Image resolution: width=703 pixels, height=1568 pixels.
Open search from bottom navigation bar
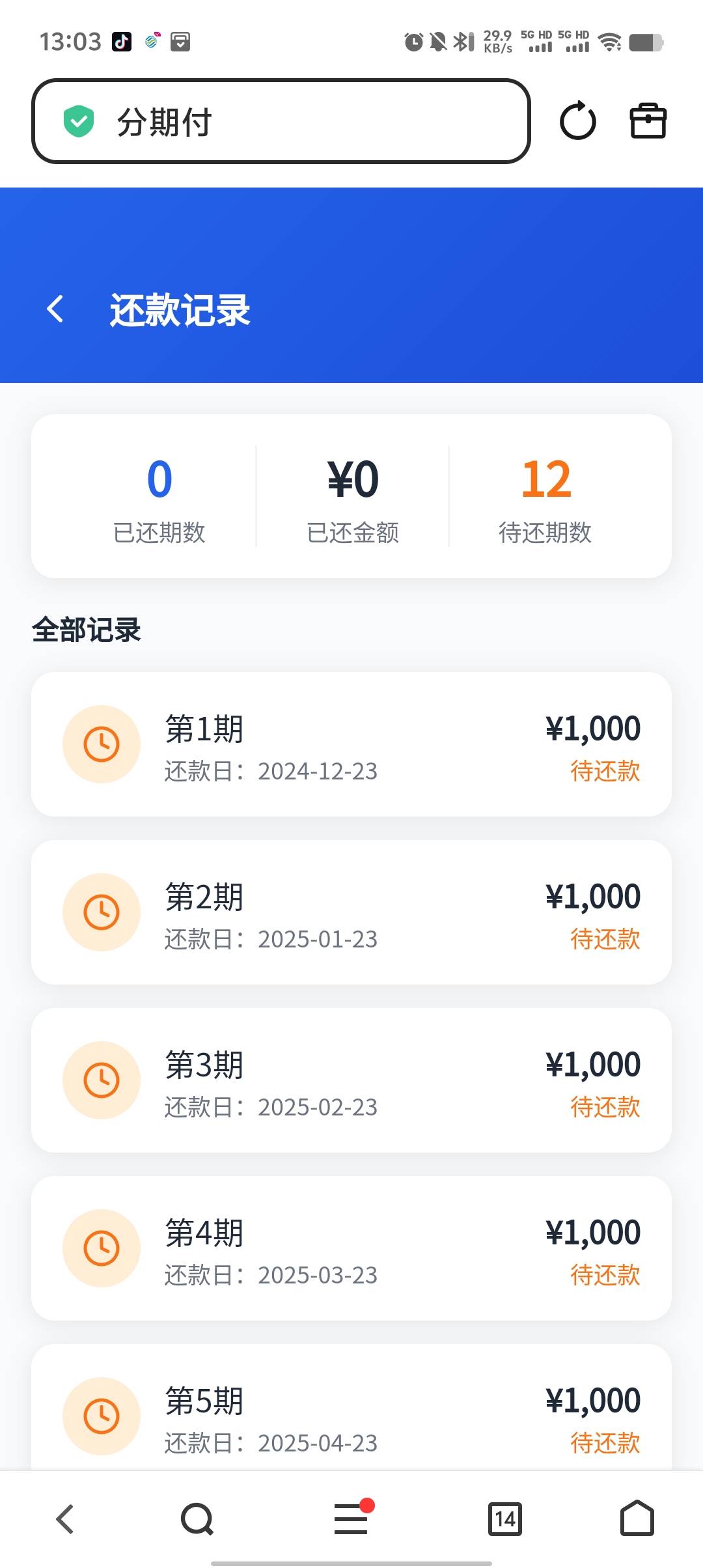197,1519
